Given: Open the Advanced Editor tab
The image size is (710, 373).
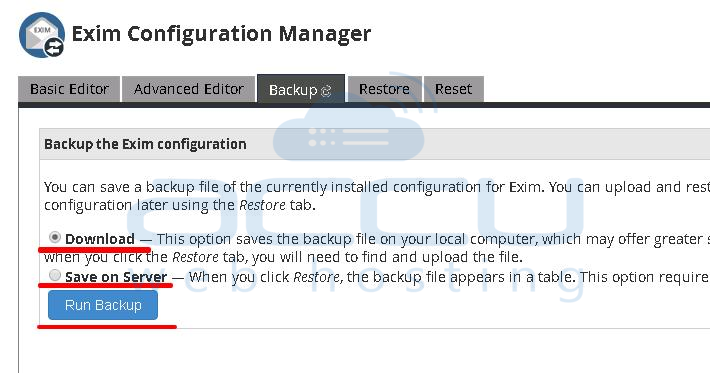Looking at the screenshot, I should pyautogui.click(x=189, y=89).
